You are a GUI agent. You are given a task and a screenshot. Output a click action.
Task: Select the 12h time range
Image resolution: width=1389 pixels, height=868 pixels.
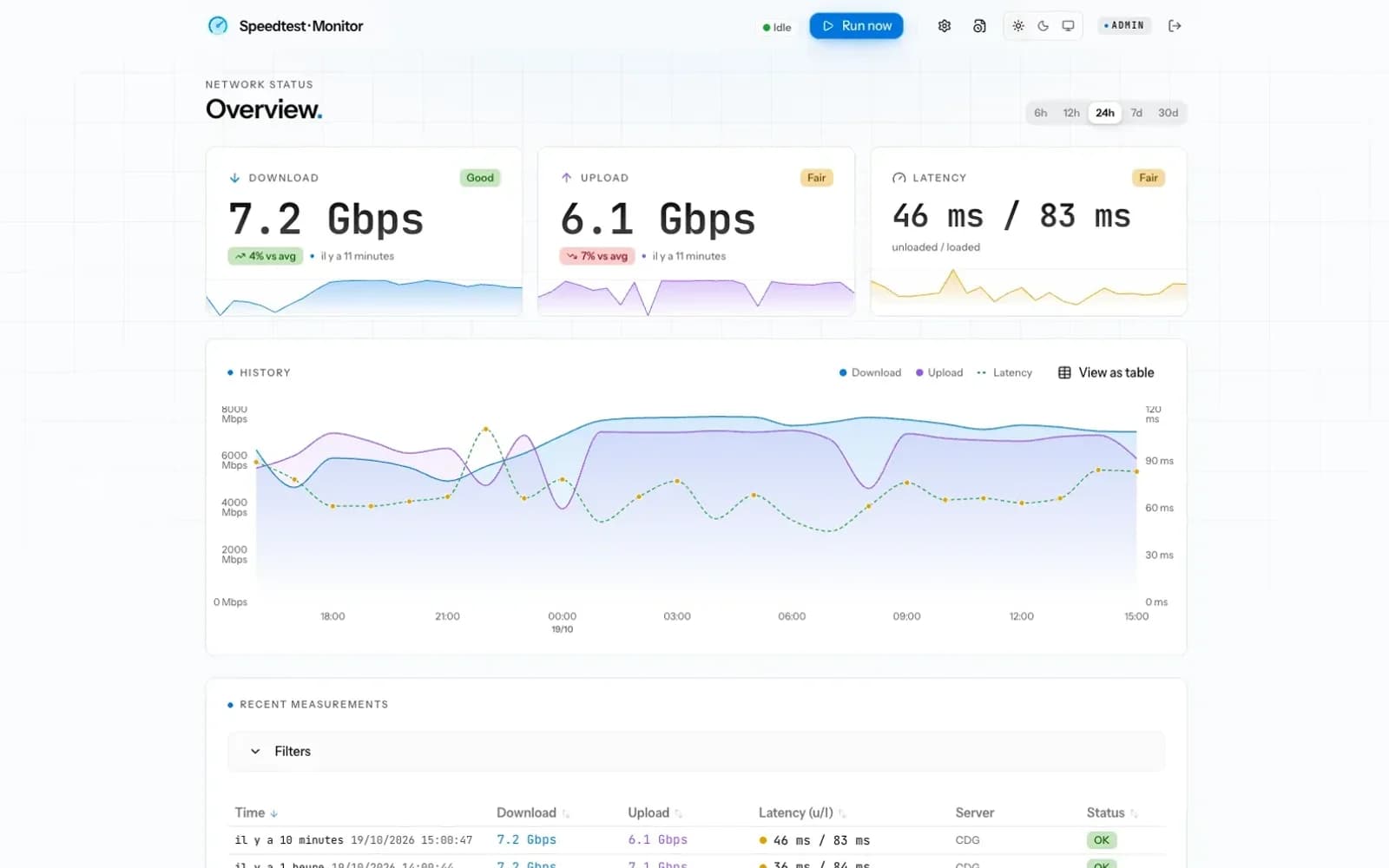pos(1071,113)
